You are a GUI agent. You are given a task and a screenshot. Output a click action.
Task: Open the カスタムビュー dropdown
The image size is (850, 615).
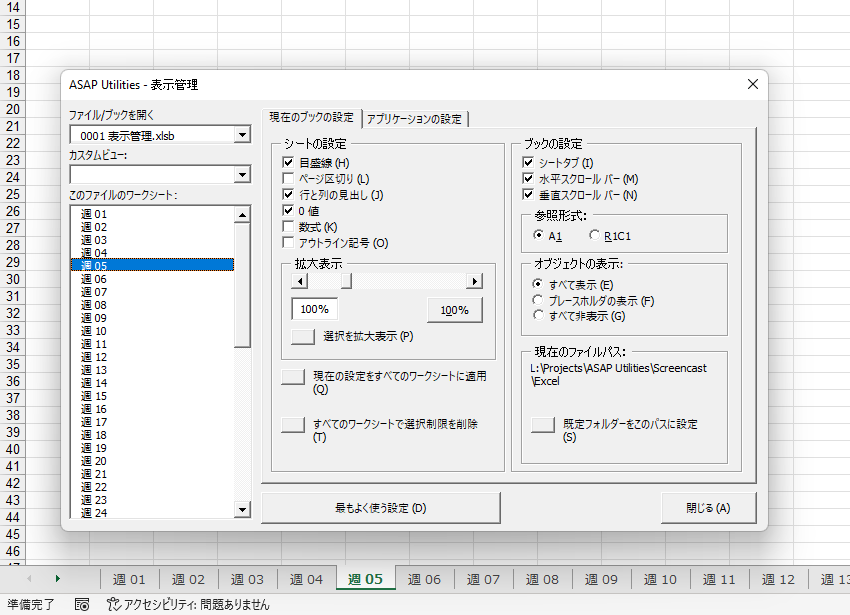coord(242,175)
